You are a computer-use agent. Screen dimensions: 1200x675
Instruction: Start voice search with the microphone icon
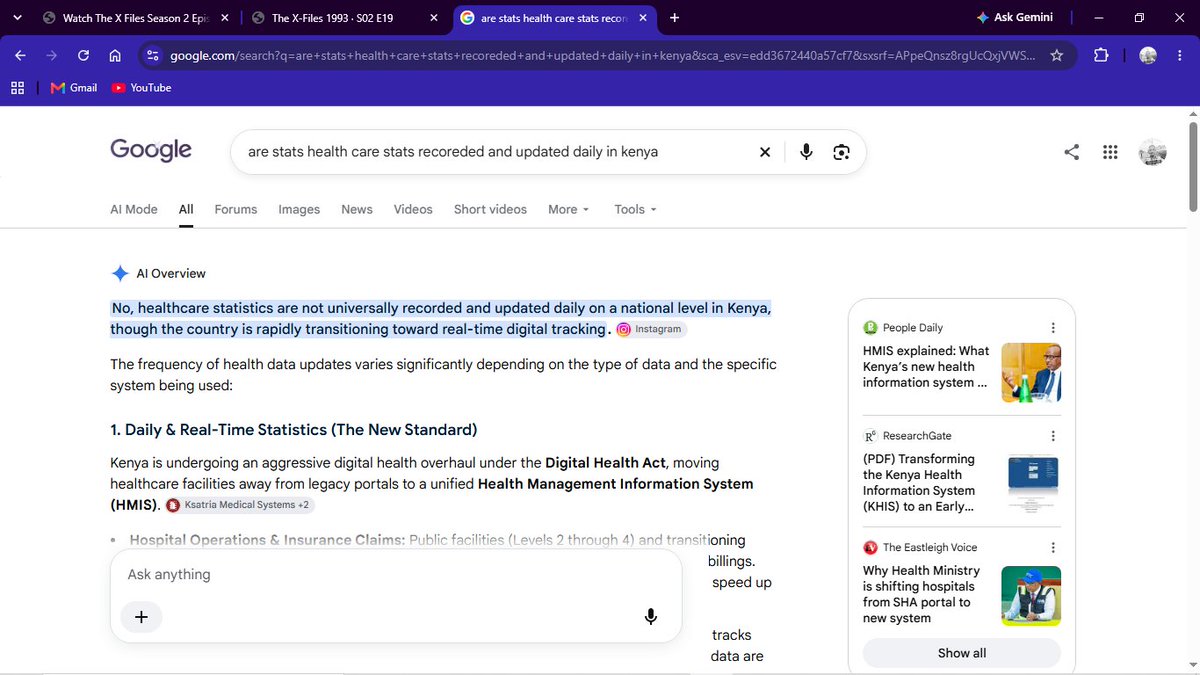tap(806, 152)
